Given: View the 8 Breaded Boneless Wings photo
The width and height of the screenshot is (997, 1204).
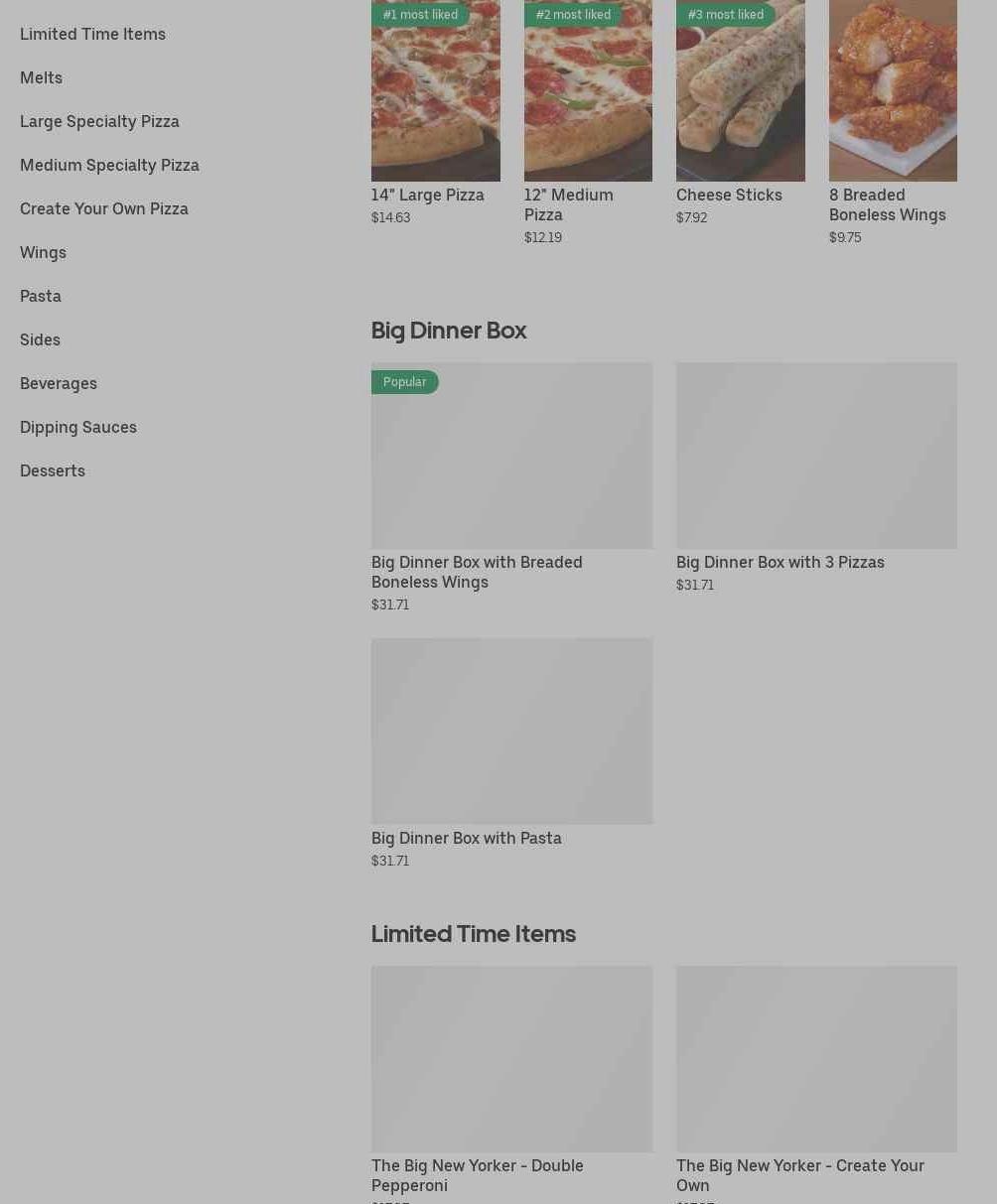Looking at the screenshot, I should [x=893, y=90].
